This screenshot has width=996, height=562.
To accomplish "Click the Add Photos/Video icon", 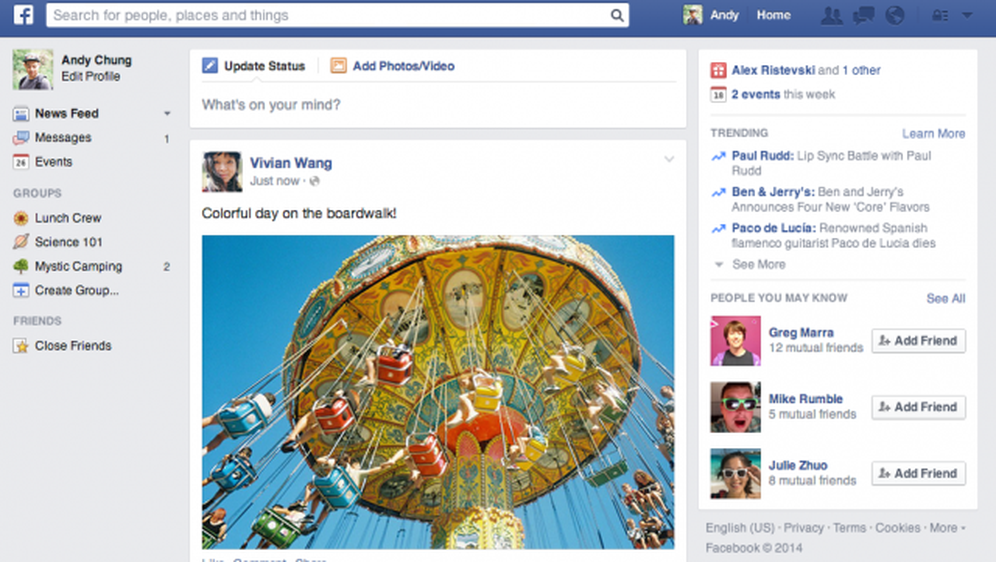I will 338,65.
